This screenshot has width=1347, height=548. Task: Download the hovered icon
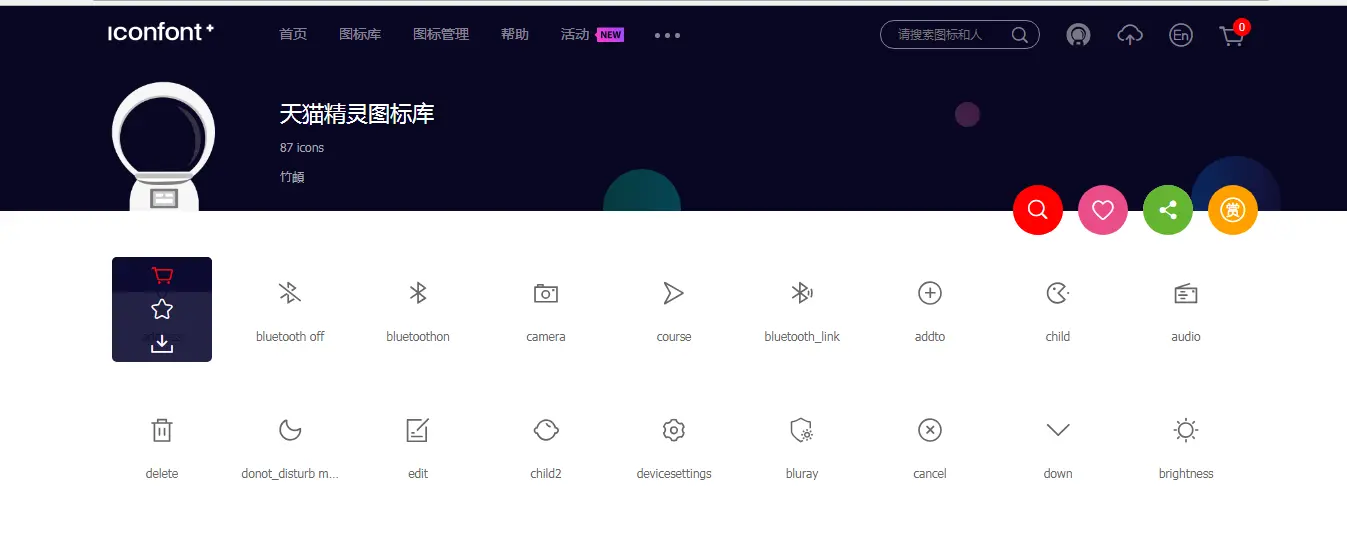[162, 343]
